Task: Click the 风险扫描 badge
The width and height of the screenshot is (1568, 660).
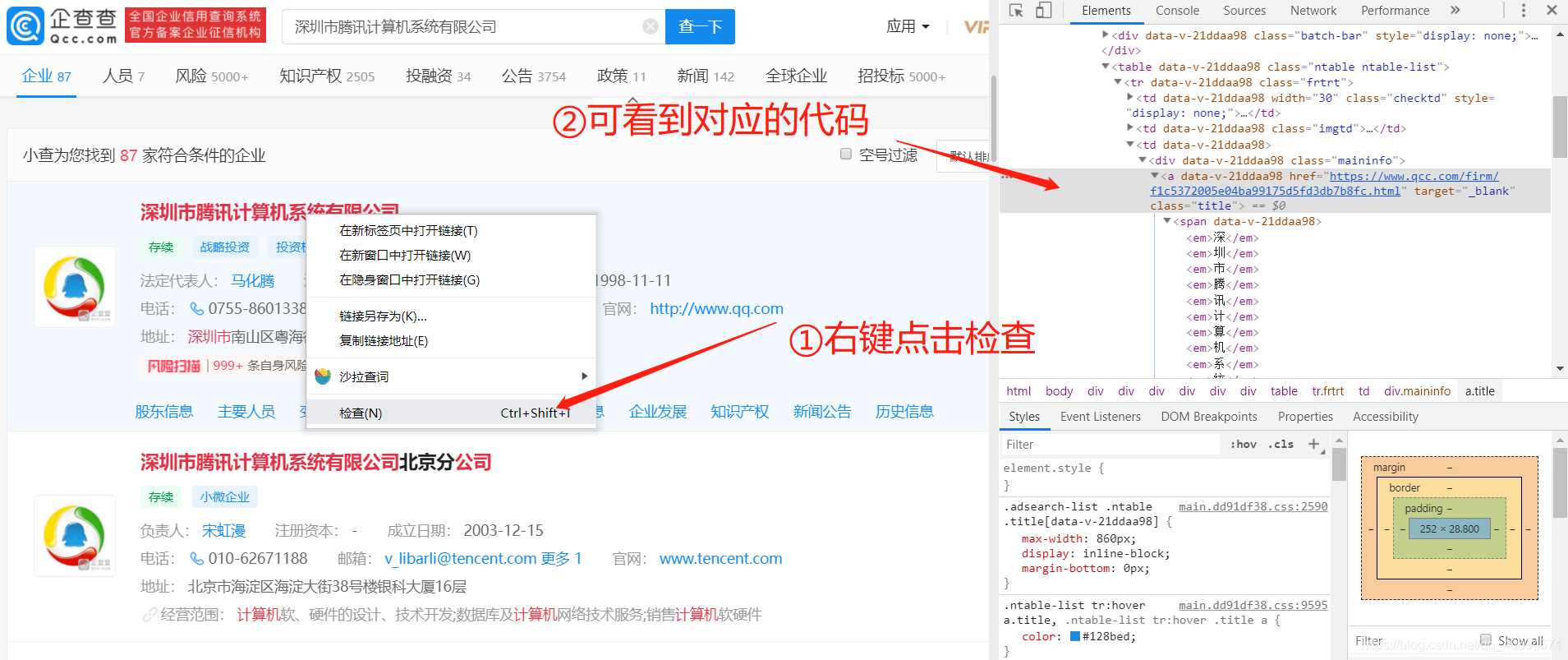Action: tap(174, 366)
